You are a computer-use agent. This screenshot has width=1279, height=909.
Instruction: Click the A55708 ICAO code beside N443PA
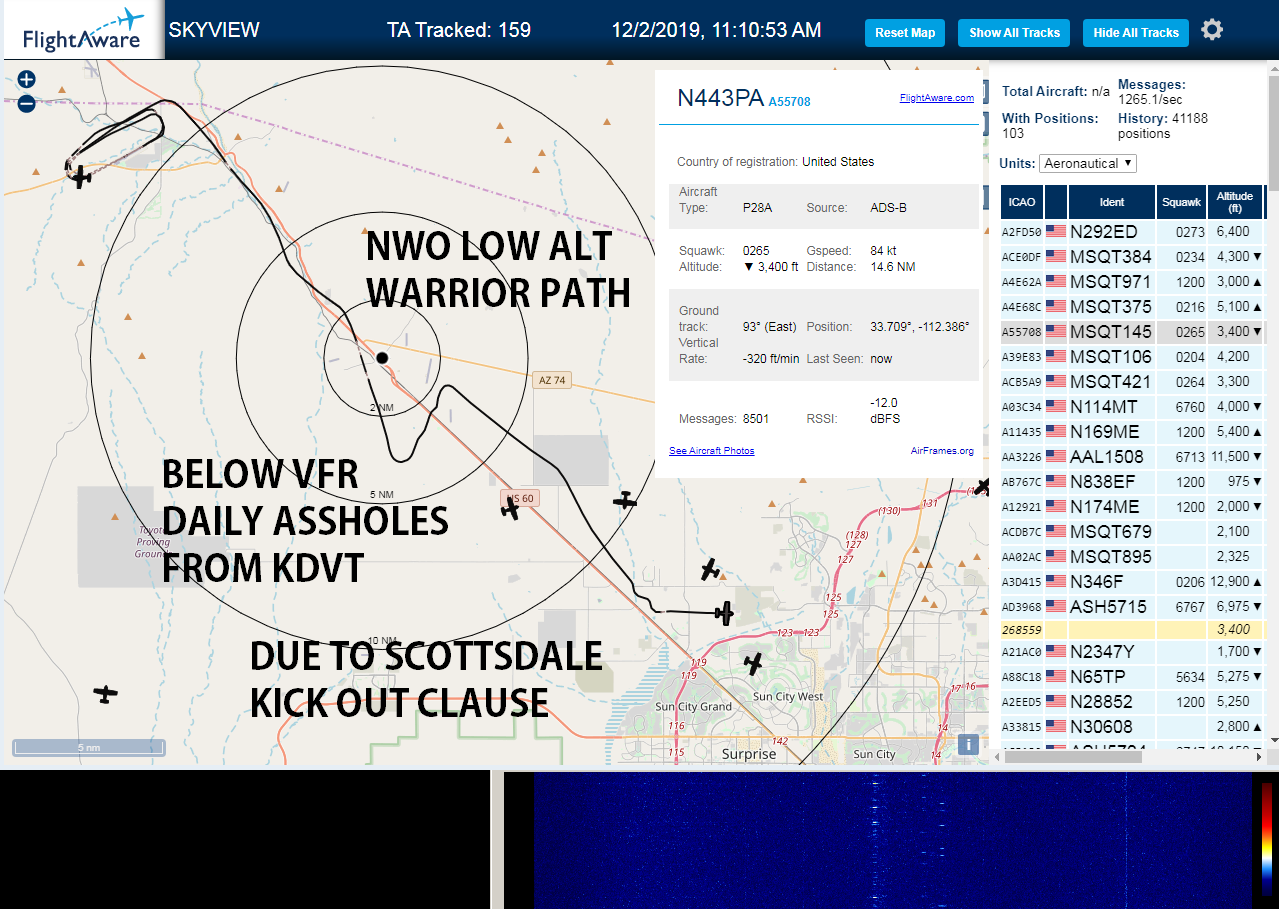pos(789,101)
